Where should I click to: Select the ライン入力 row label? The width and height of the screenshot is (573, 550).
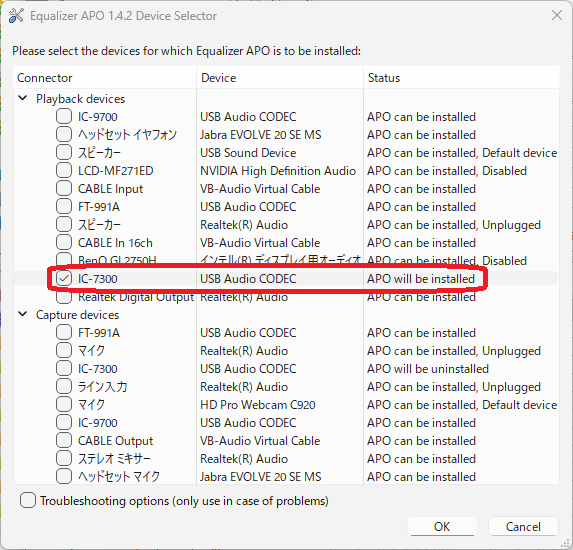pyautogui.click(x=103, y=387)
